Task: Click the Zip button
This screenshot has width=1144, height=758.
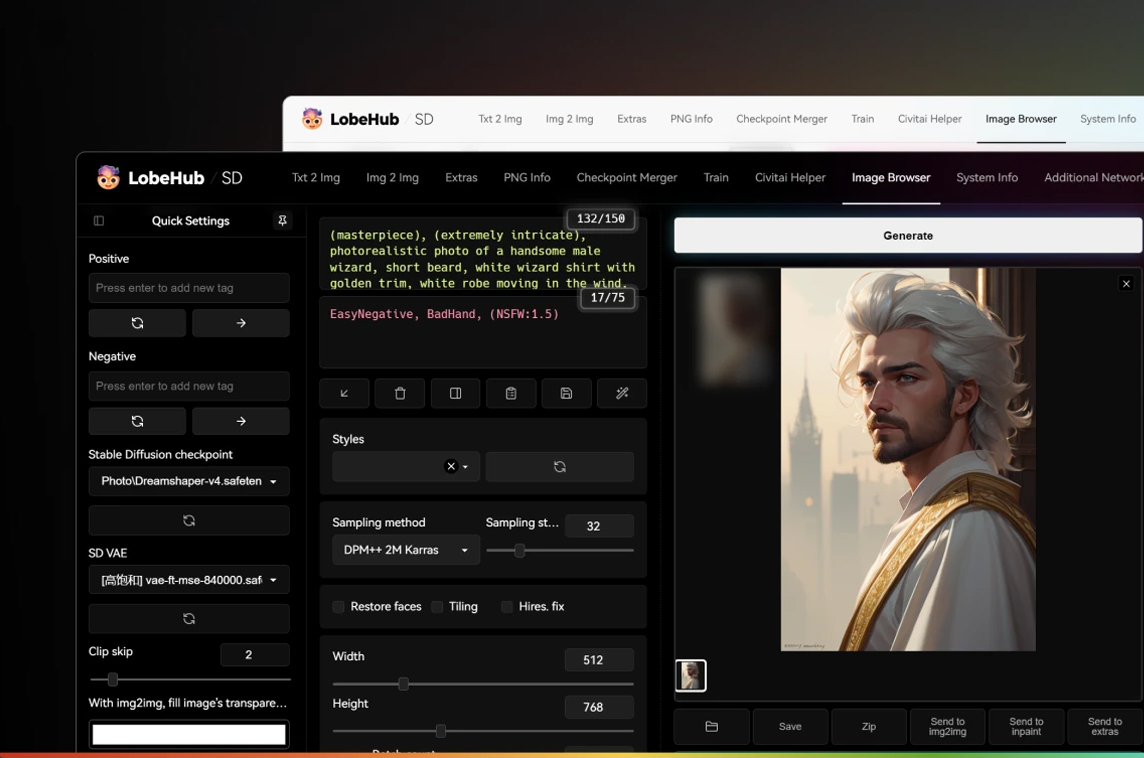Action: [x=869, y=727]
